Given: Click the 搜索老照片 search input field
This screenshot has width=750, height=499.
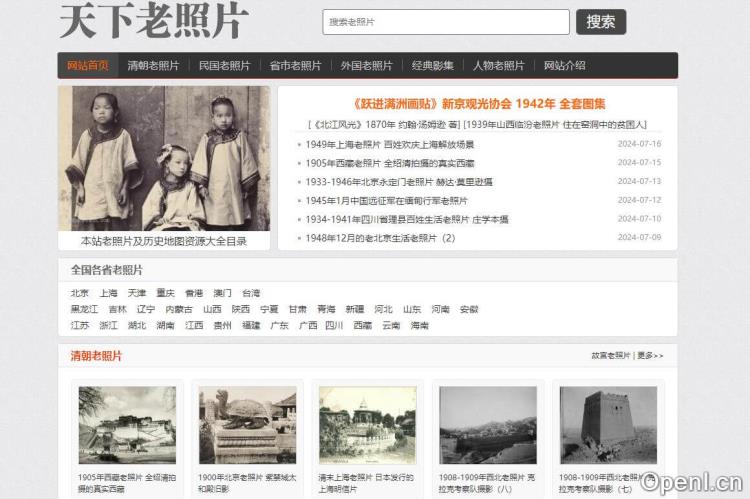Looking at the screenshot, I should (445, 22).
